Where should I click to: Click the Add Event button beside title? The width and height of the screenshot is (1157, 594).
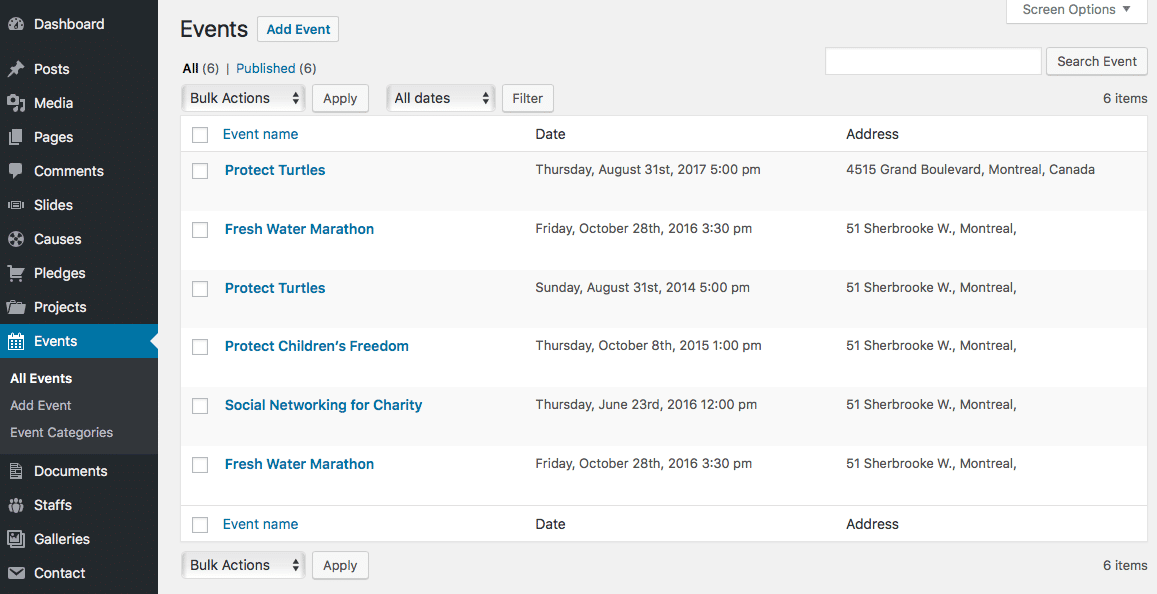pyautogui.click(x=298, y=30)
